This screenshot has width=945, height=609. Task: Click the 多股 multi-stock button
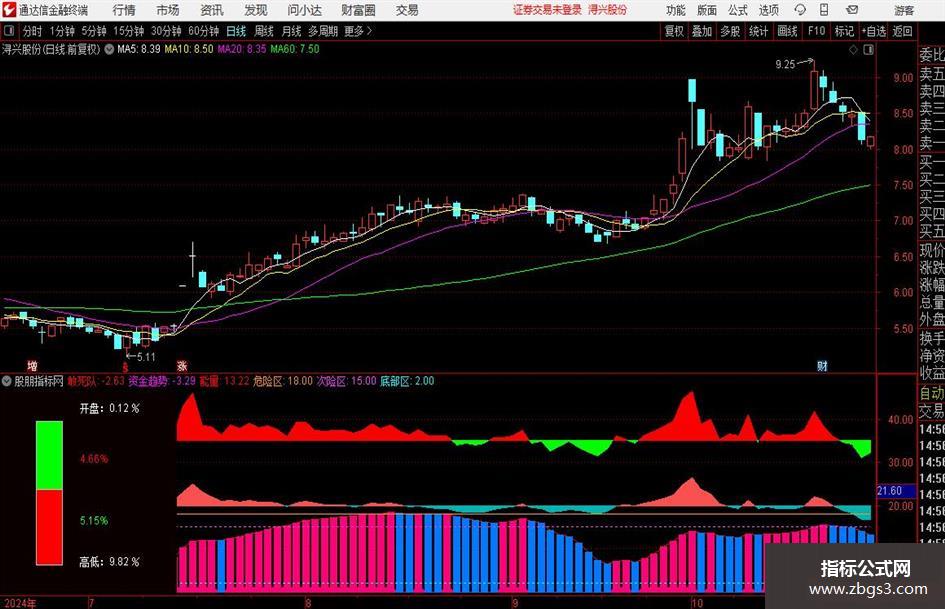coord(730,31)
